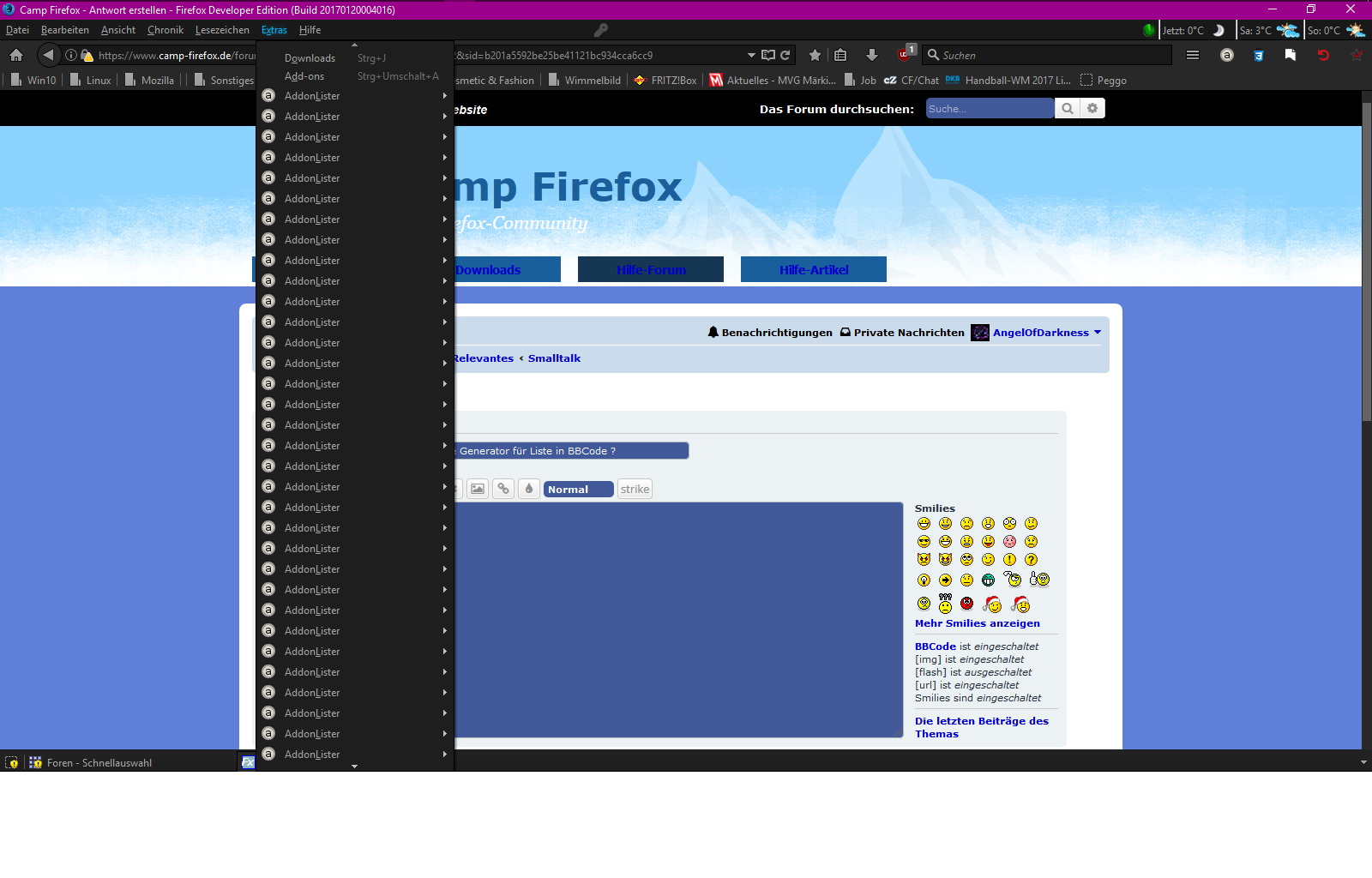Open the Wimmelbild bookmarks folder
This screenshot has width=1372, height=878.
[585, 80]
